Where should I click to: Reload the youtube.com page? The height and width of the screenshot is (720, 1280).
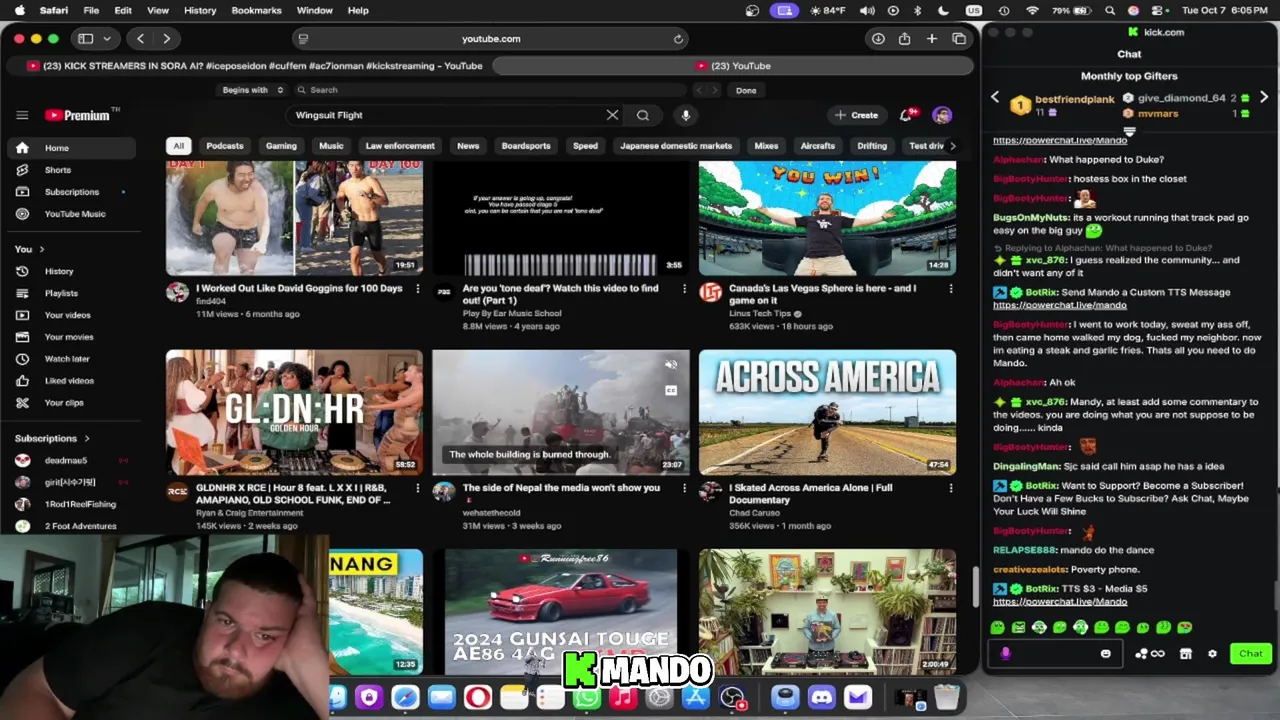(678, 39)
